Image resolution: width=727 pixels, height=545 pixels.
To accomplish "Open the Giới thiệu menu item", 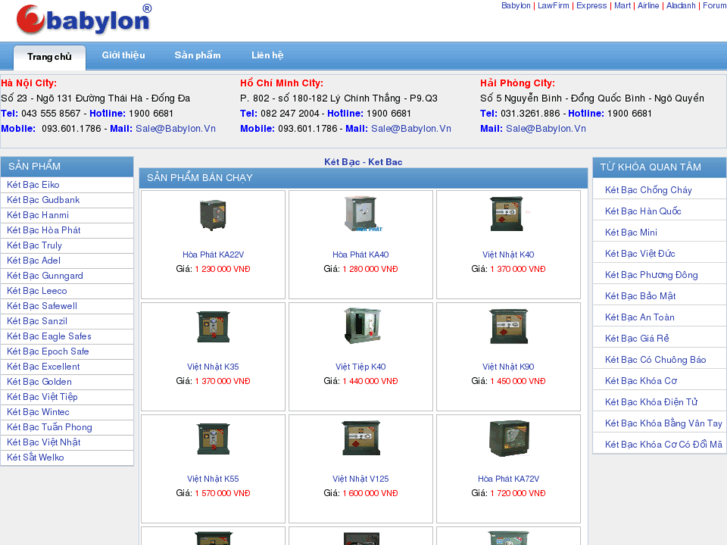I will coord(123,55).
